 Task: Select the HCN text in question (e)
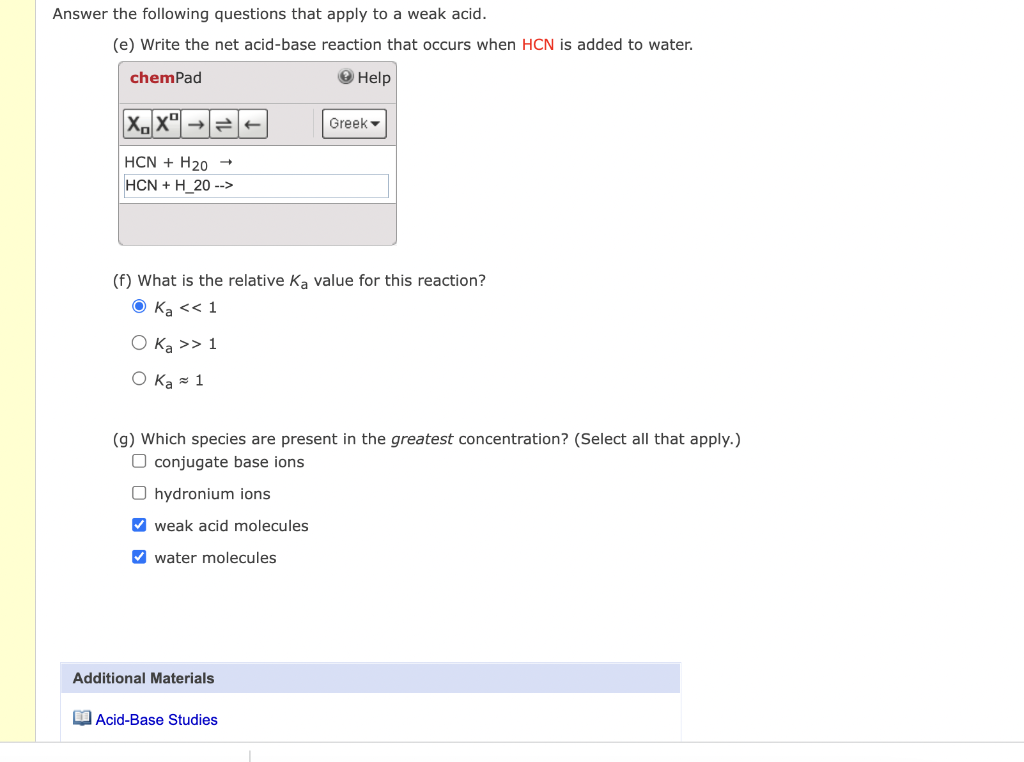(537, 44)
